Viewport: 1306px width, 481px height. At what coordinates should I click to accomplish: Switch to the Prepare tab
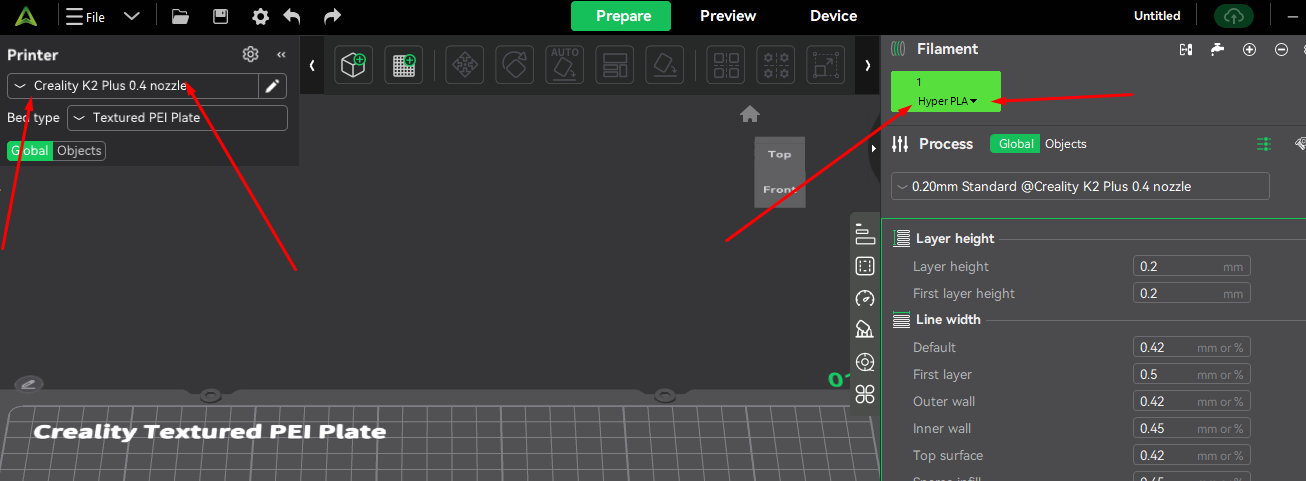[x=623, y=16]
